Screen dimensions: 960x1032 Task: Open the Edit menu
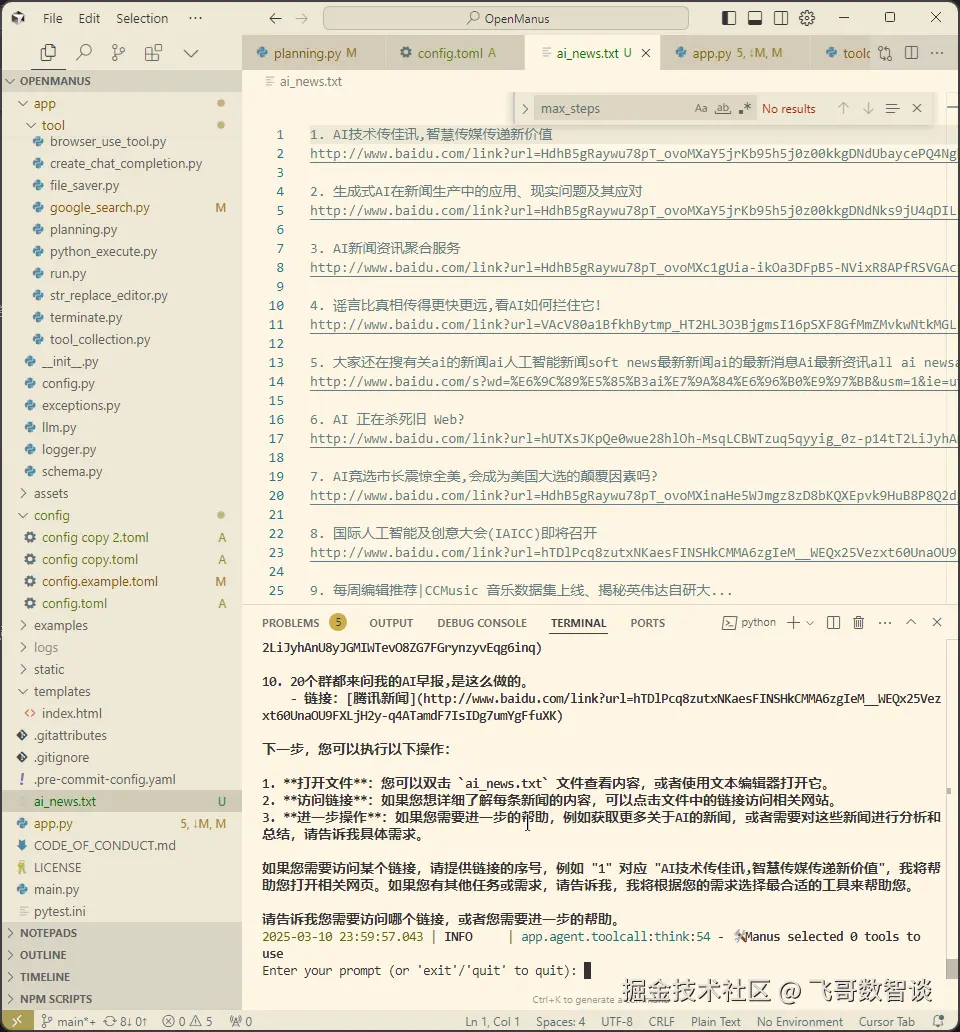[x=89, y=18]
